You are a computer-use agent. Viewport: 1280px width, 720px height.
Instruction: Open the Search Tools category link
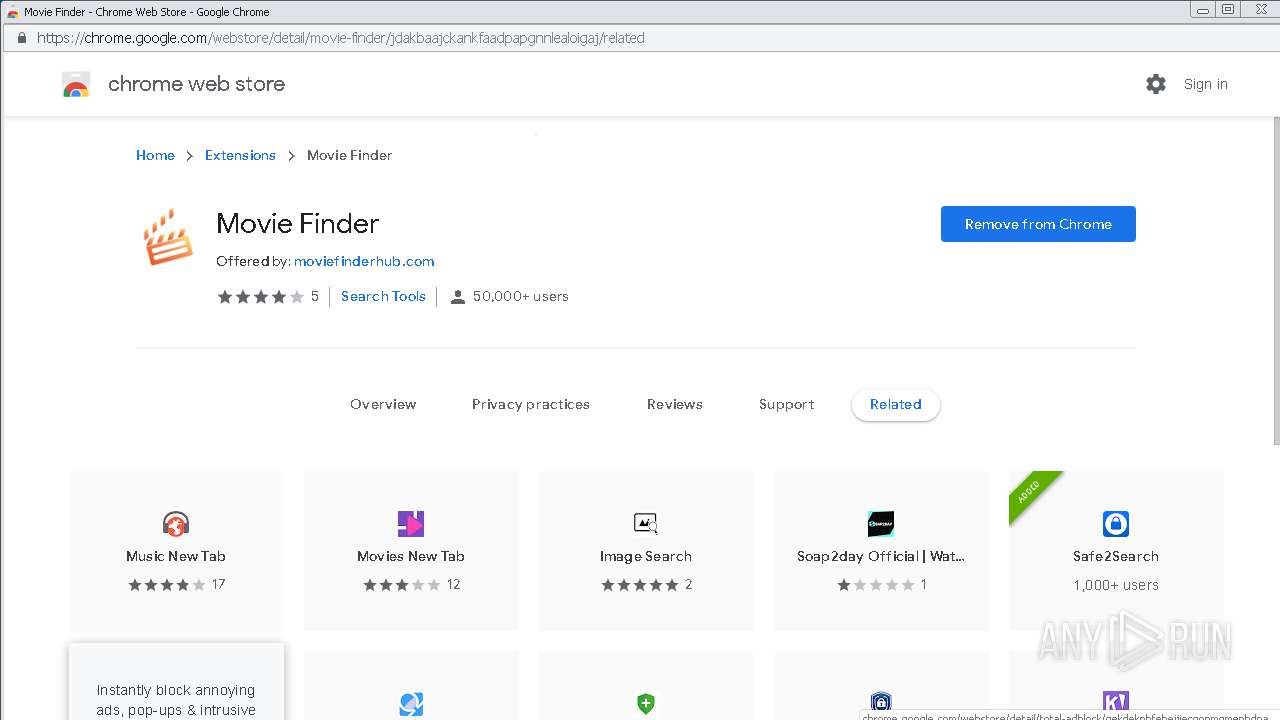coord(383,296)
